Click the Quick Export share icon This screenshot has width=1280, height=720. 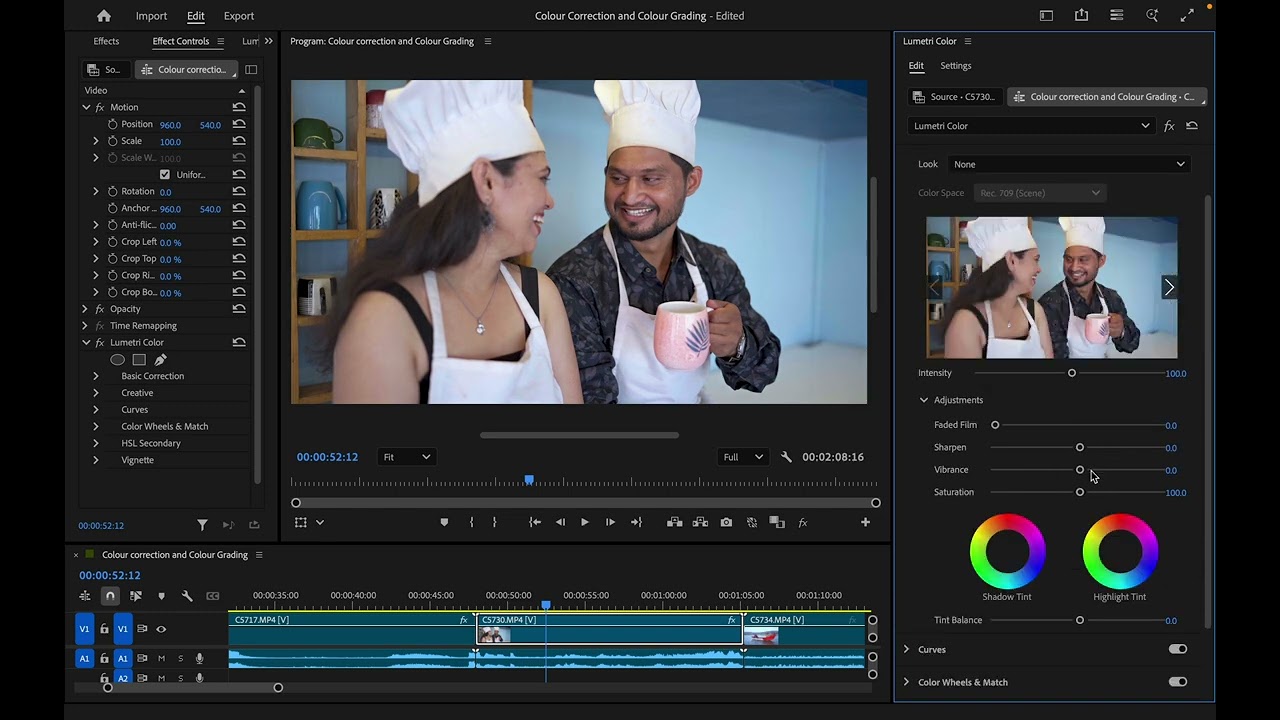point(1081,16)
